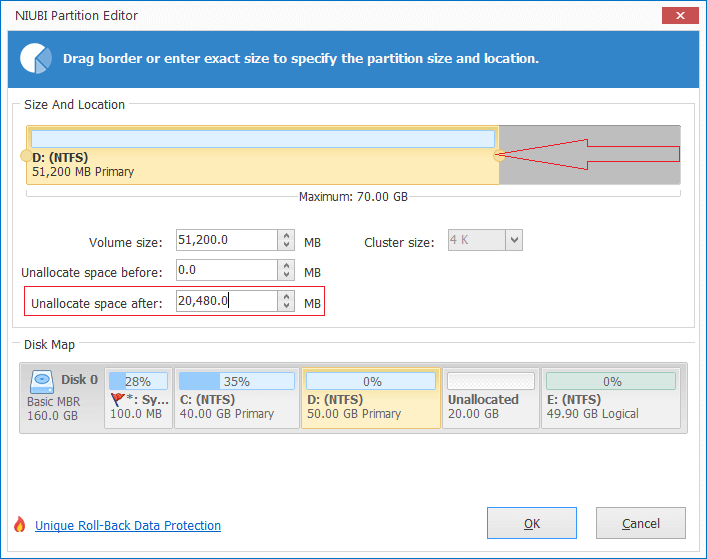Click the left border handle of D: partition bar
Image resolution: width=707 pixels, height=559 pixels.
[x=25, y=155]
